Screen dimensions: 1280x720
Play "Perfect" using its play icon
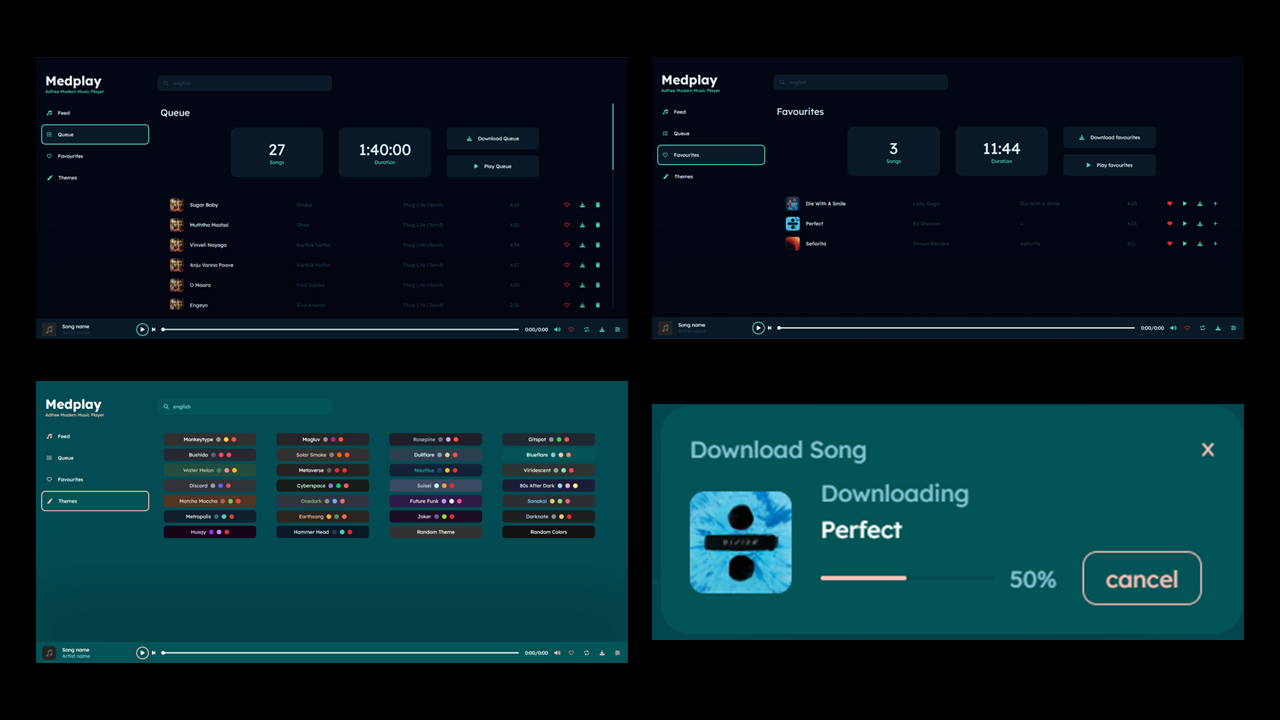[x=1184, y=223]
